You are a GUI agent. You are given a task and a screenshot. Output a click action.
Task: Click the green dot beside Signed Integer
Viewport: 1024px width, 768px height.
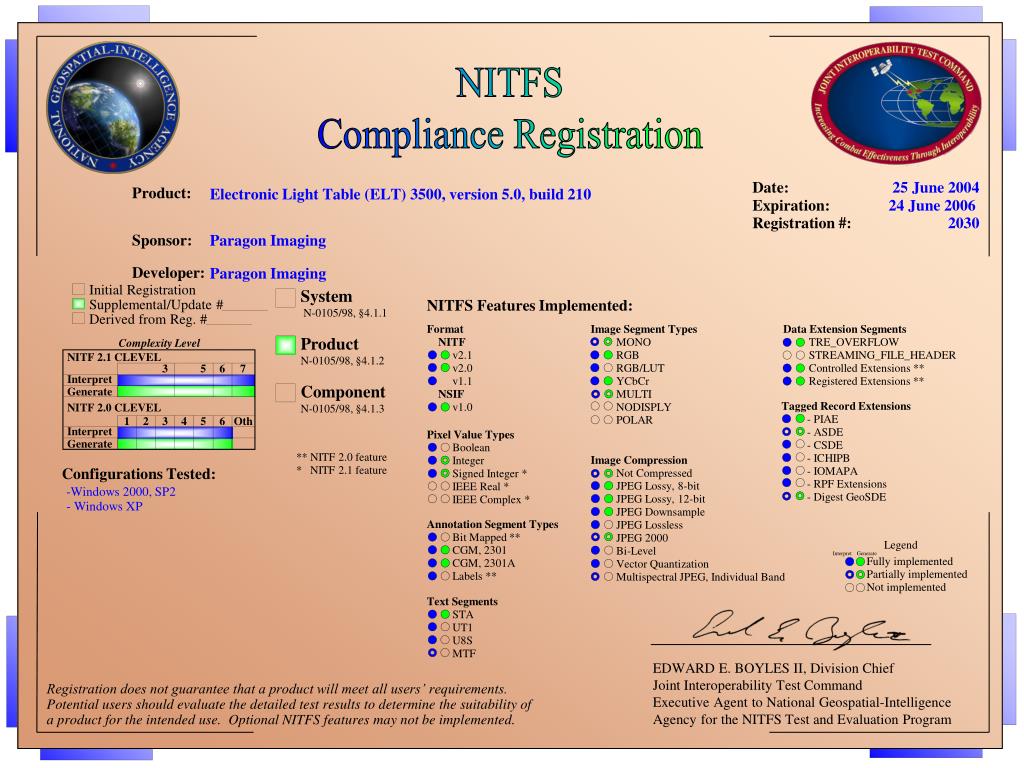point(445,473)
